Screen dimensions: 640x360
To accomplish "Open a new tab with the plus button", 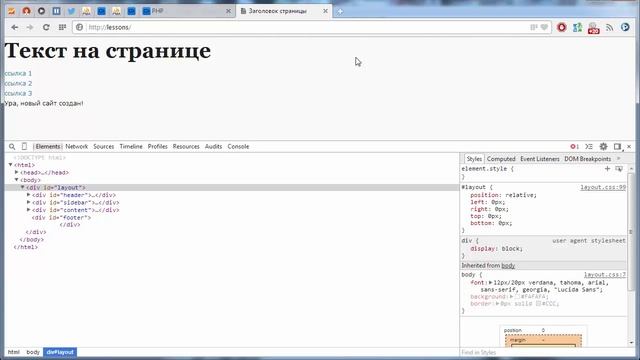I will [x=340, y=12].
